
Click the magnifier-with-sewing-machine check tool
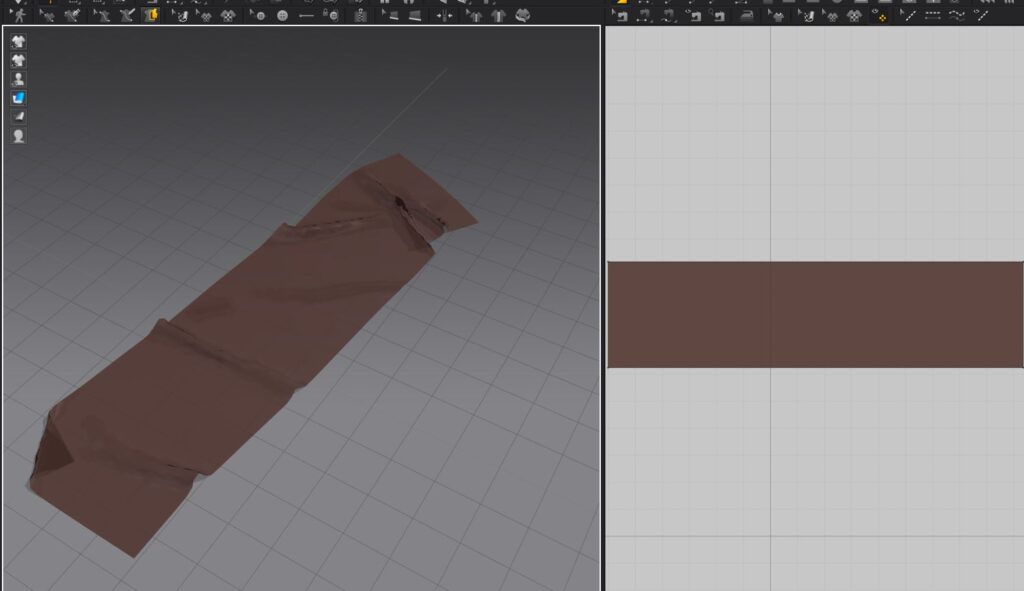[718, 15]
